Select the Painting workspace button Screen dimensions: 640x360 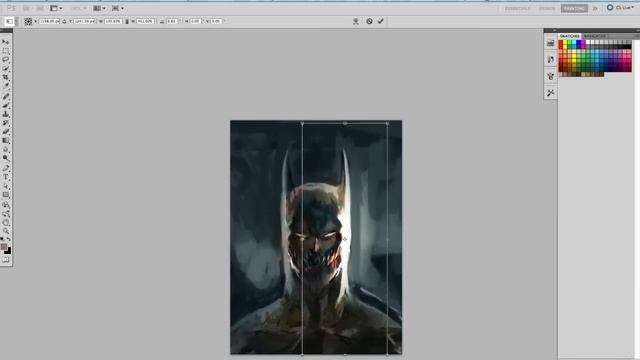click(x=574, y=8)
